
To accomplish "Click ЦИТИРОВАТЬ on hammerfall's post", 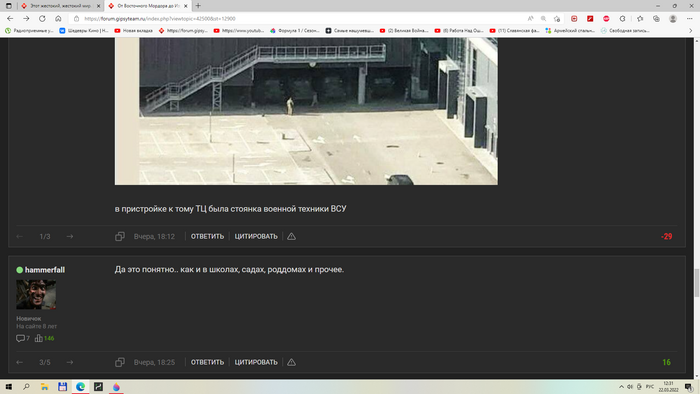I will (256, 362).
